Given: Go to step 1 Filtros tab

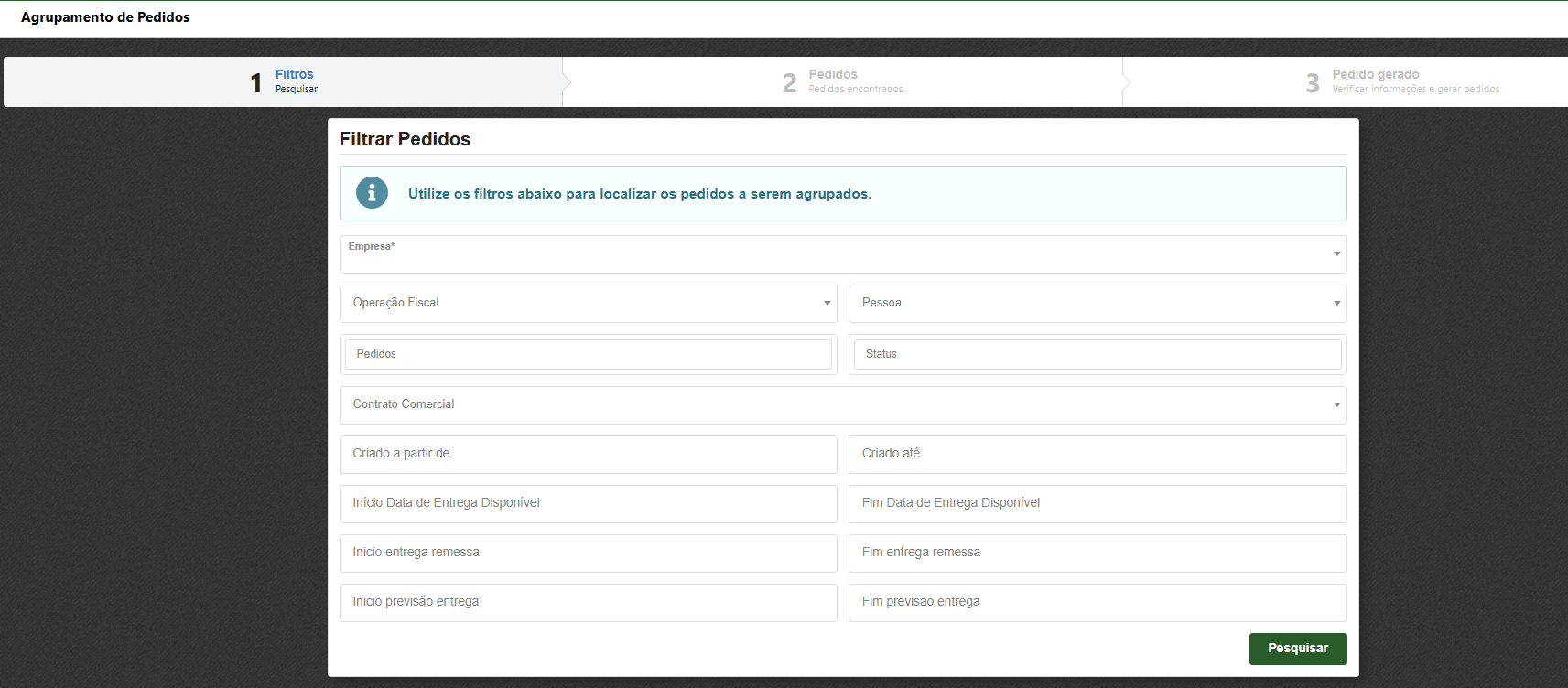Looking at the screenshot, I should (x=284, y=82).
